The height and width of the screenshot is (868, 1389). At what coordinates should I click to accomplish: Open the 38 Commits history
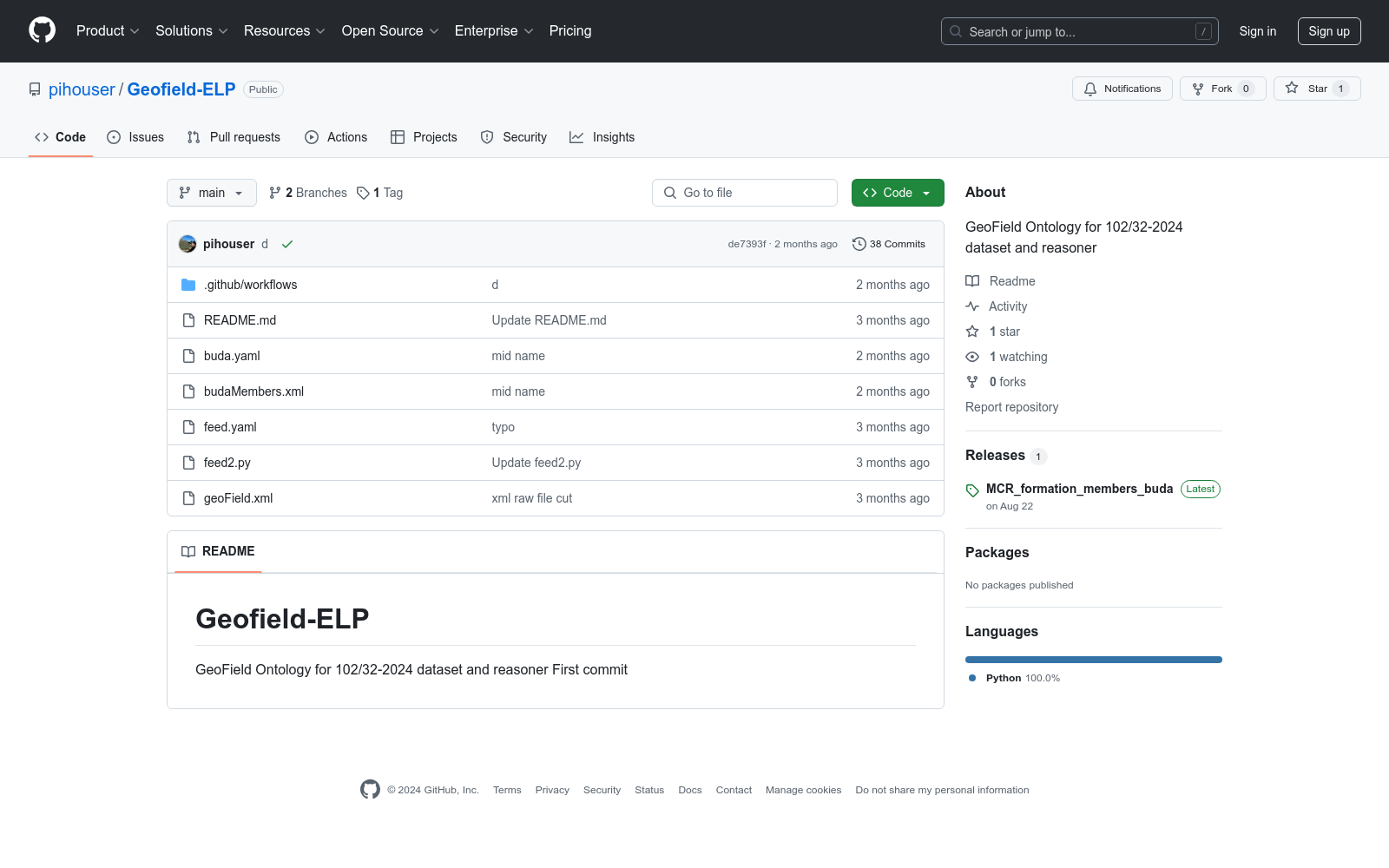889,244
